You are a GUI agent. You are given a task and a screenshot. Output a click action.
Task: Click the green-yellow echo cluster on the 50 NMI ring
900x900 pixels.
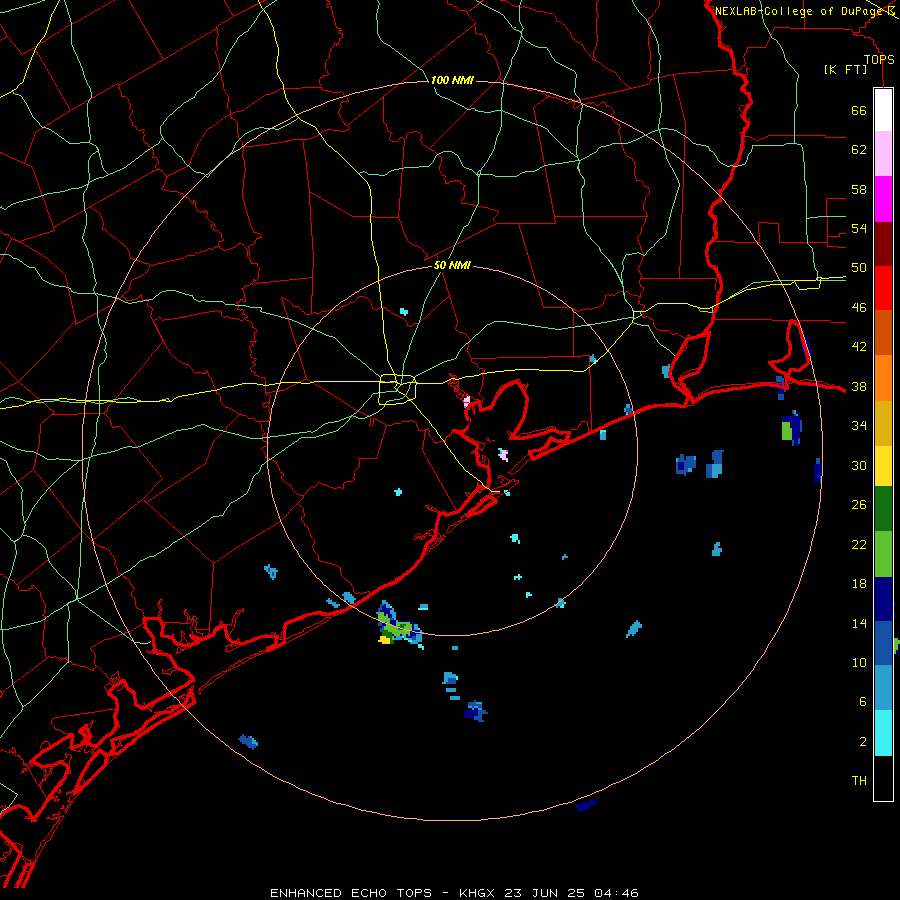(399, 626)
